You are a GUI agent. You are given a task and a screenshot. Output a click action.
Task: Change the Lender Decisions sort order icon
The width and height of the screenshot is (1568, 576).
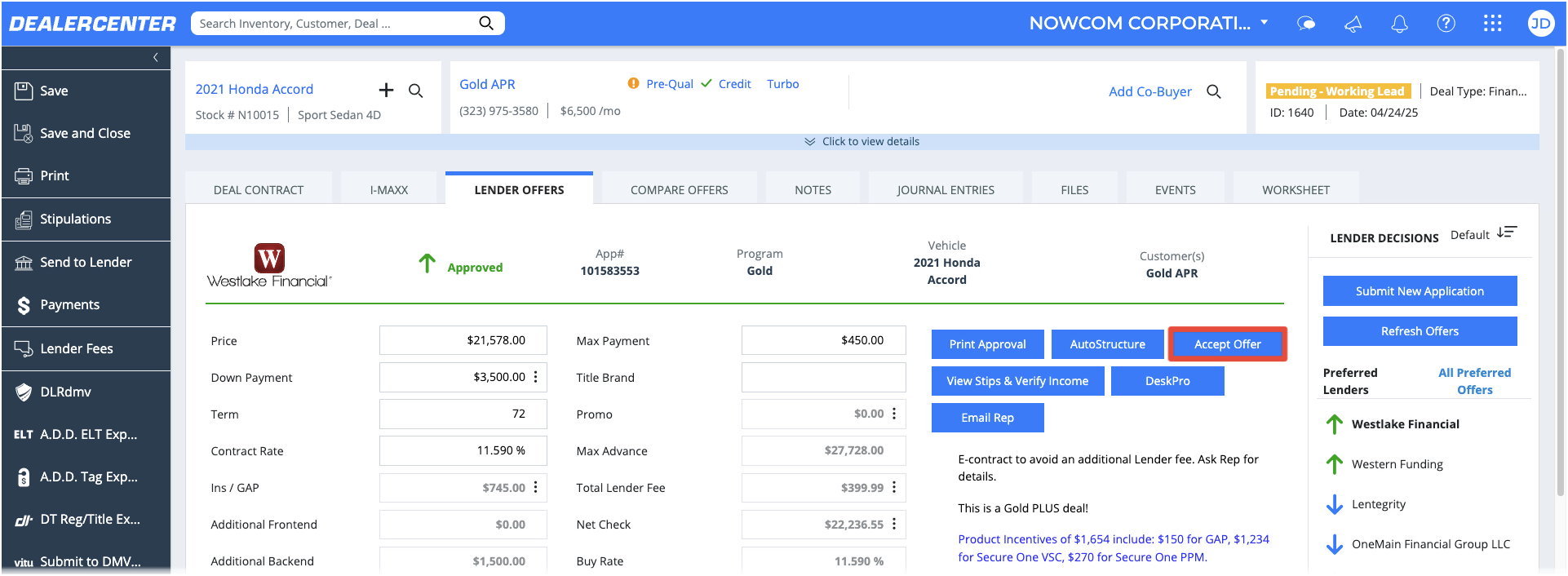coord(1507,233)
